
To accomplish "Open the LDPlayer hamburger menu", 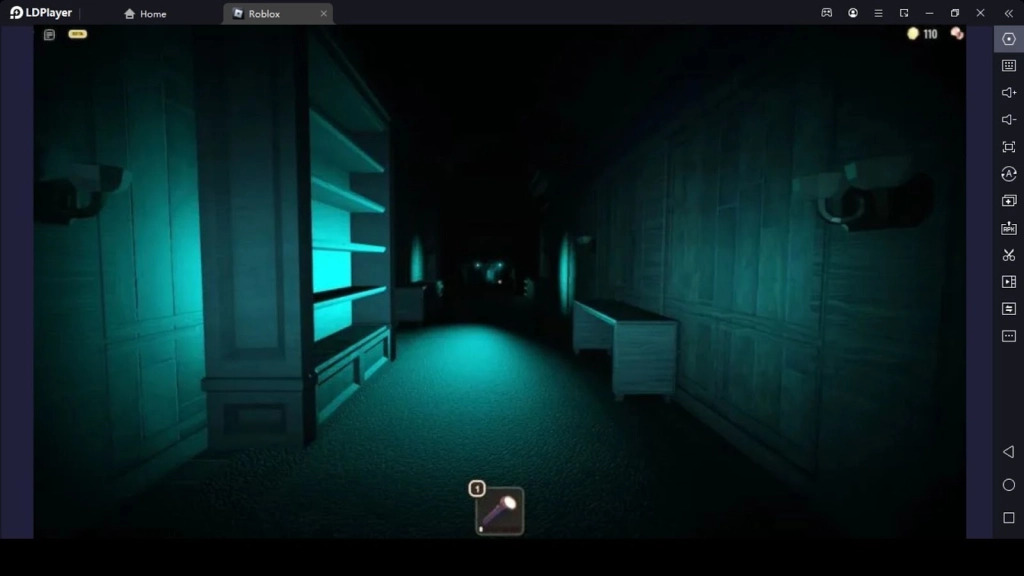I will point(878,13).
